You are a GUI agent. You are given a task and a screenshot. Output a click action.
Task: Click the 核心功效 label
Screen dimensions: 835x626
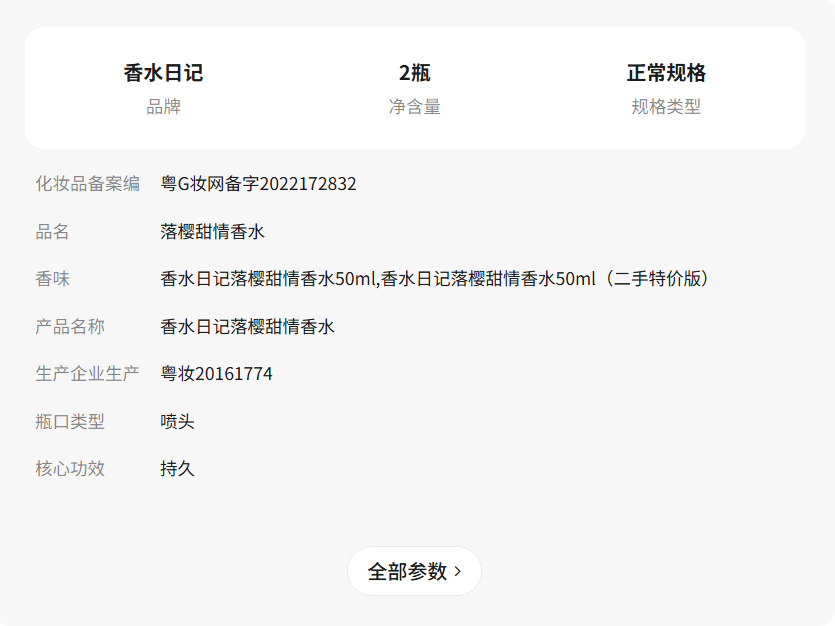tap(70, 468)
